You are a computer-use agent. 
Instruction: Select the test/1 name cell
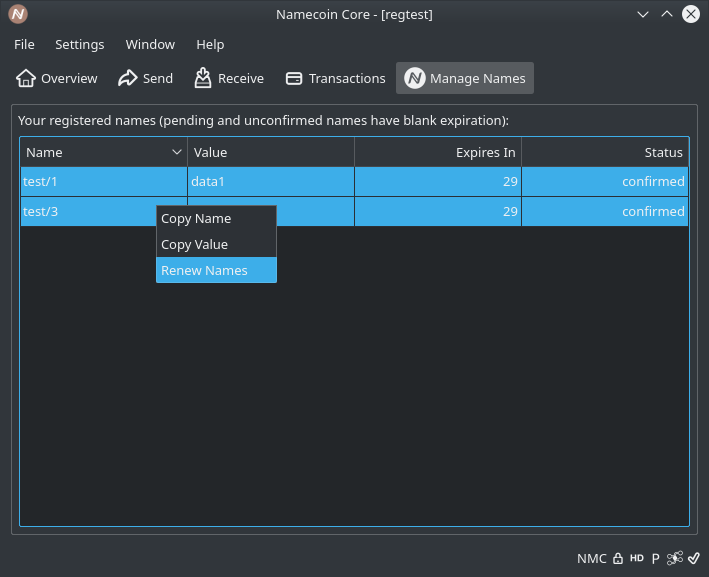pyautogui.click(x=104, y=181)
